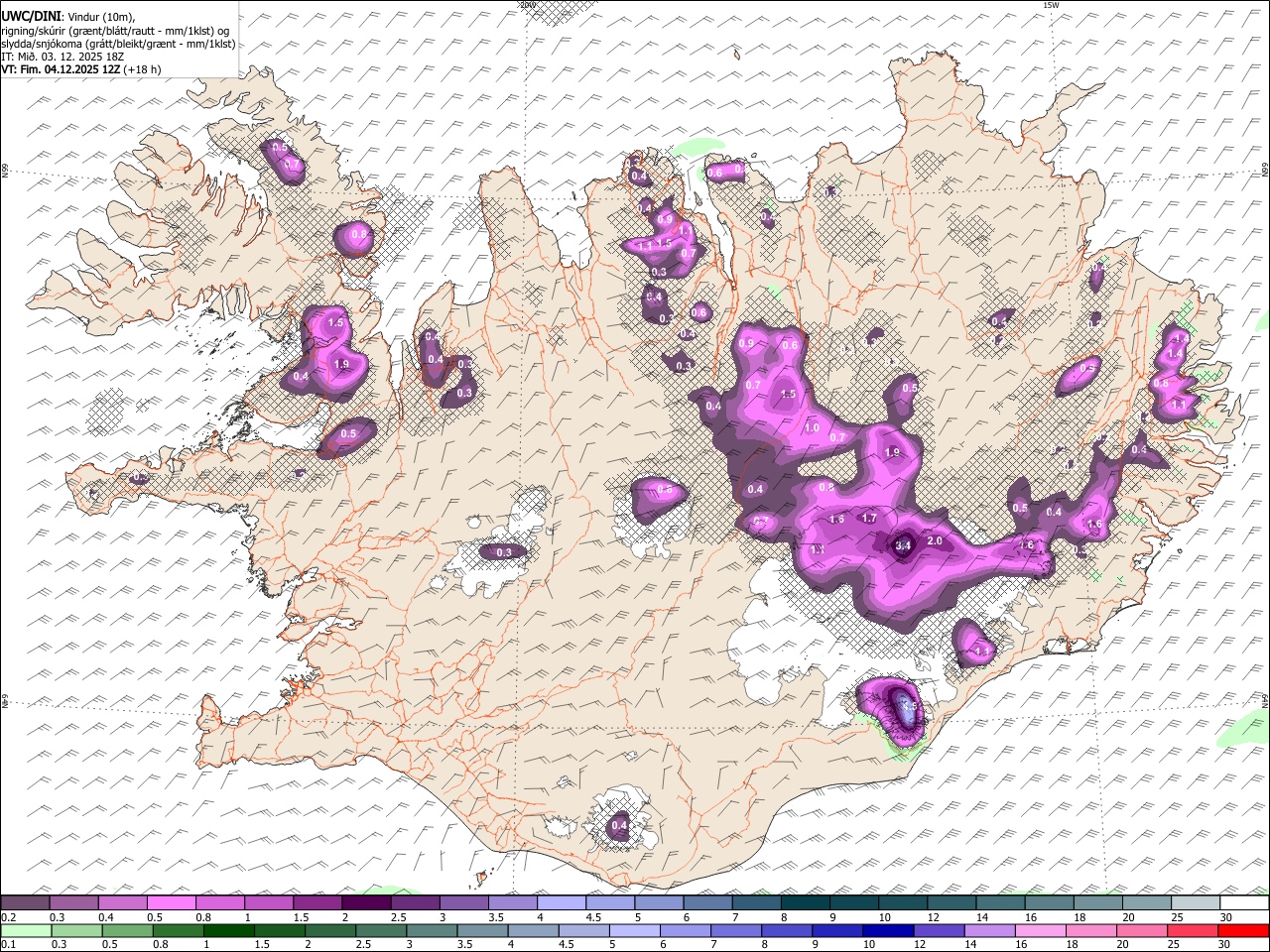Select the 4 gray-blue swatch in lower legend row
Screen dimensions: 1270x952
533,930
